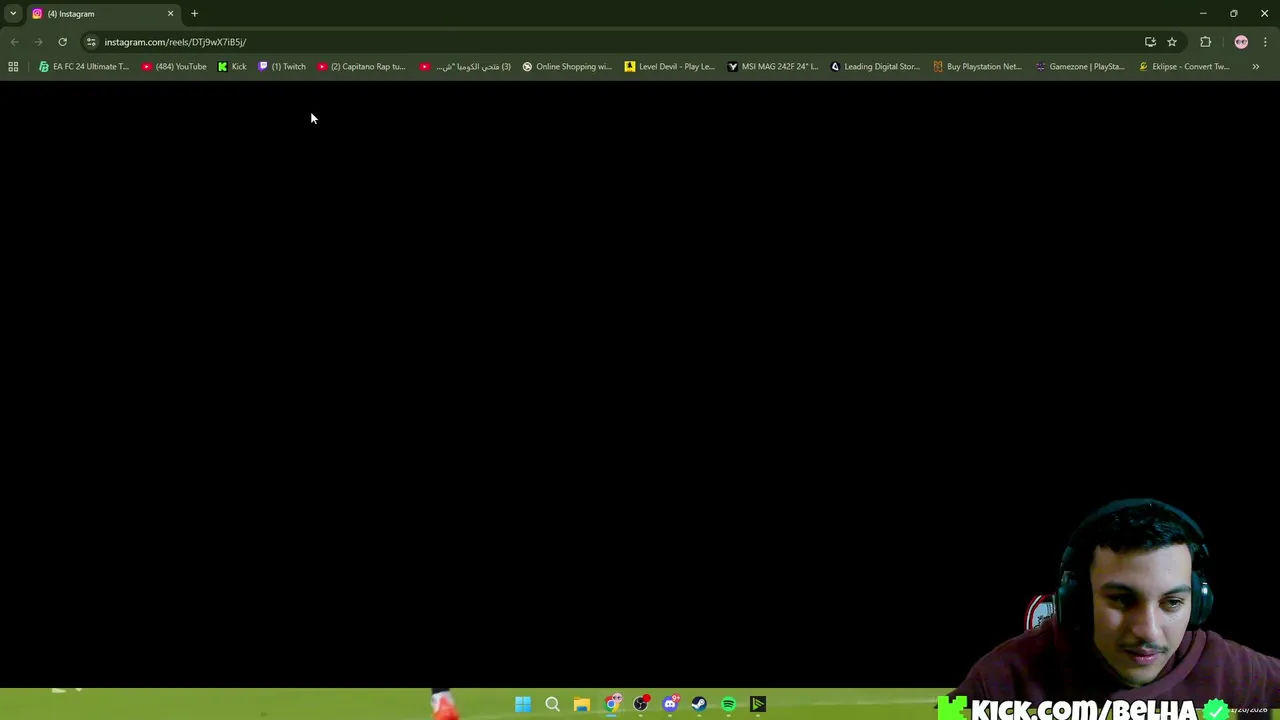The width and height of the screenshot is (1280, 720).
Task: Bookmark this page with the star icon
Action: (1172, 42)
